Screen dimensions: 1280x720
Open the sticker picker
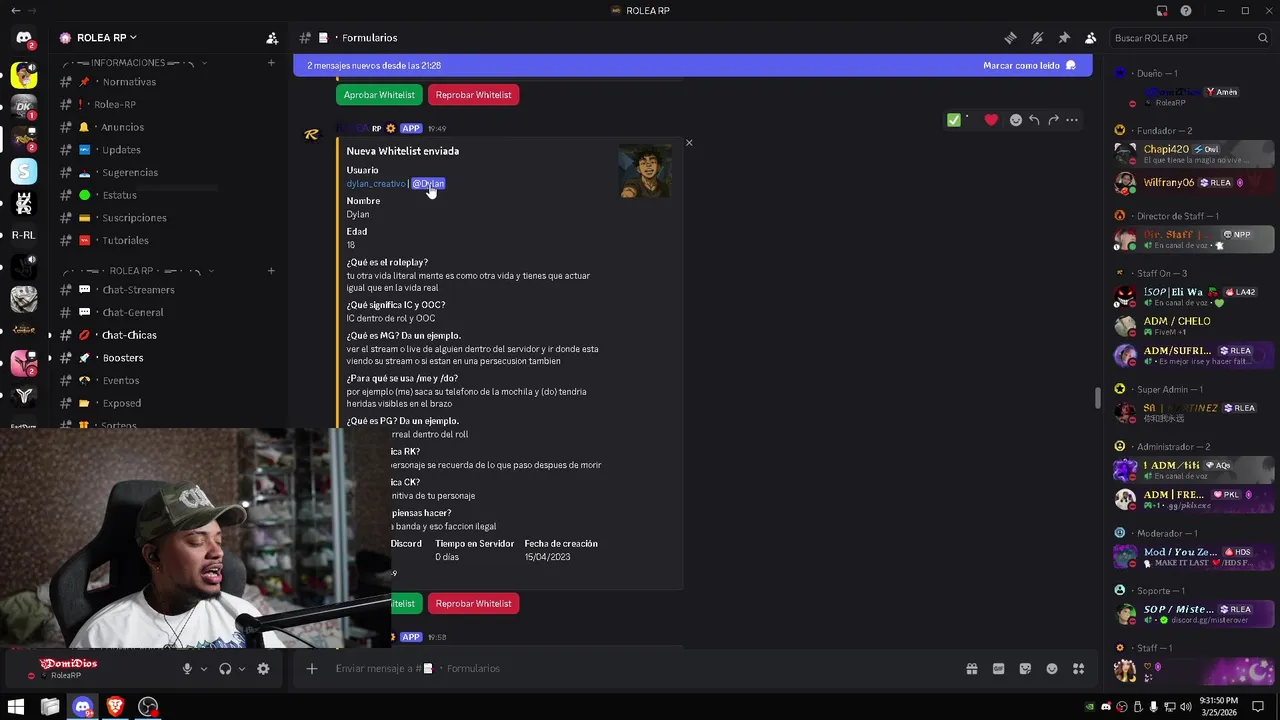1025,669
